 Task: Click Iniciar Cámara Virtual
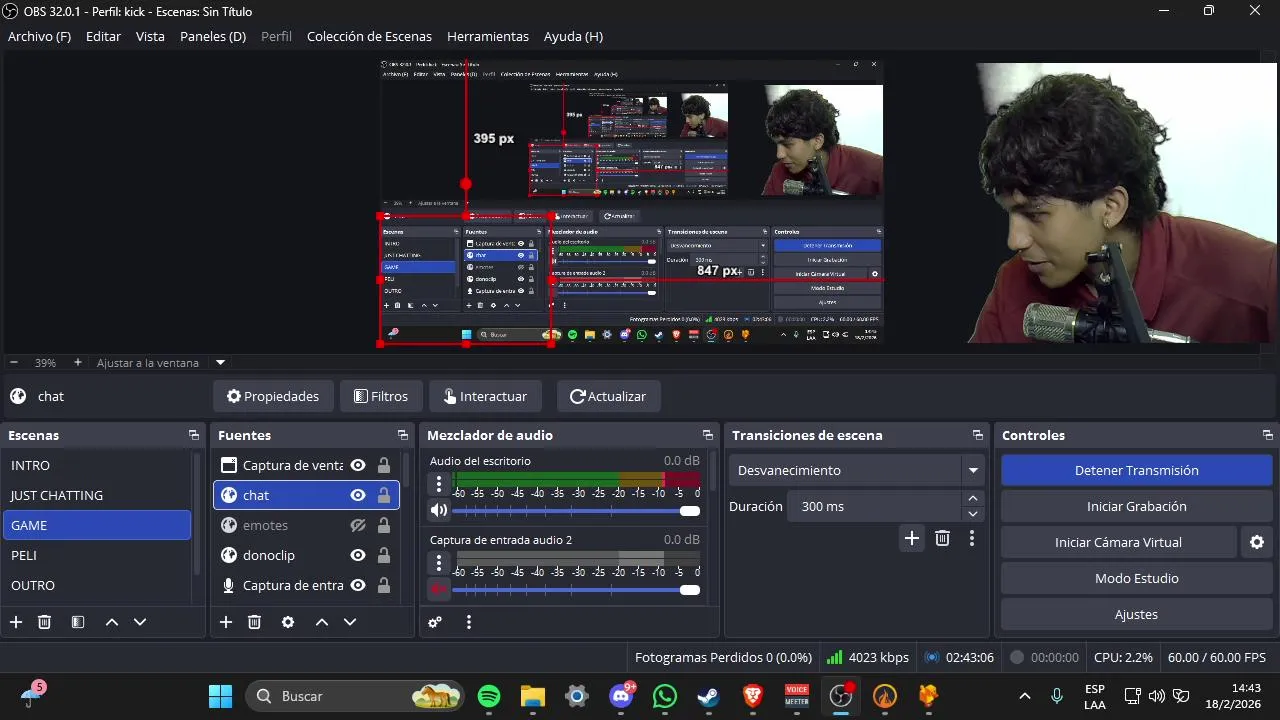pyautogui.click(x=1118, y=542)
